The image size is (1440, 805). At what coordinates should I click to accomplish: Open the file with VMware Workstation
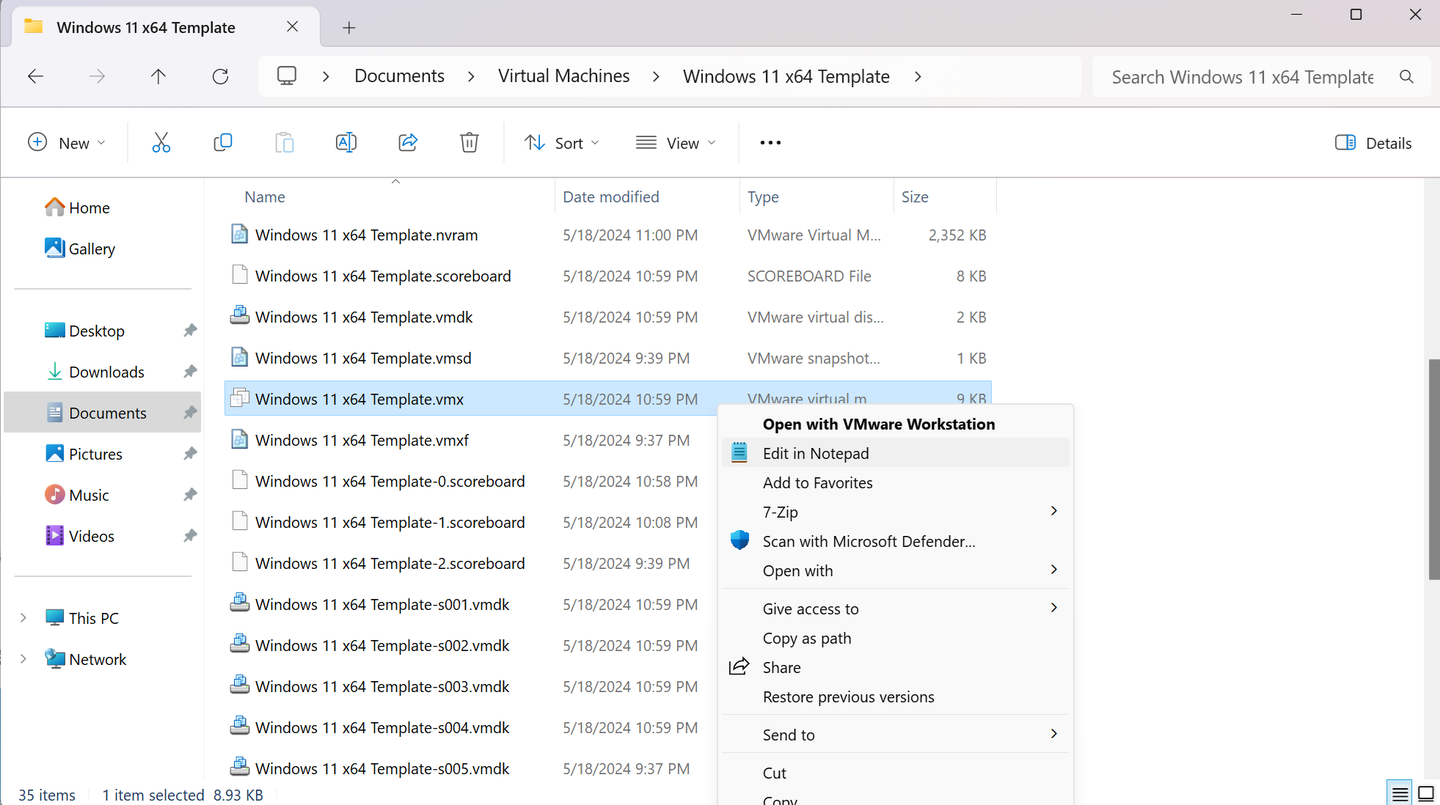pos(878,423)
